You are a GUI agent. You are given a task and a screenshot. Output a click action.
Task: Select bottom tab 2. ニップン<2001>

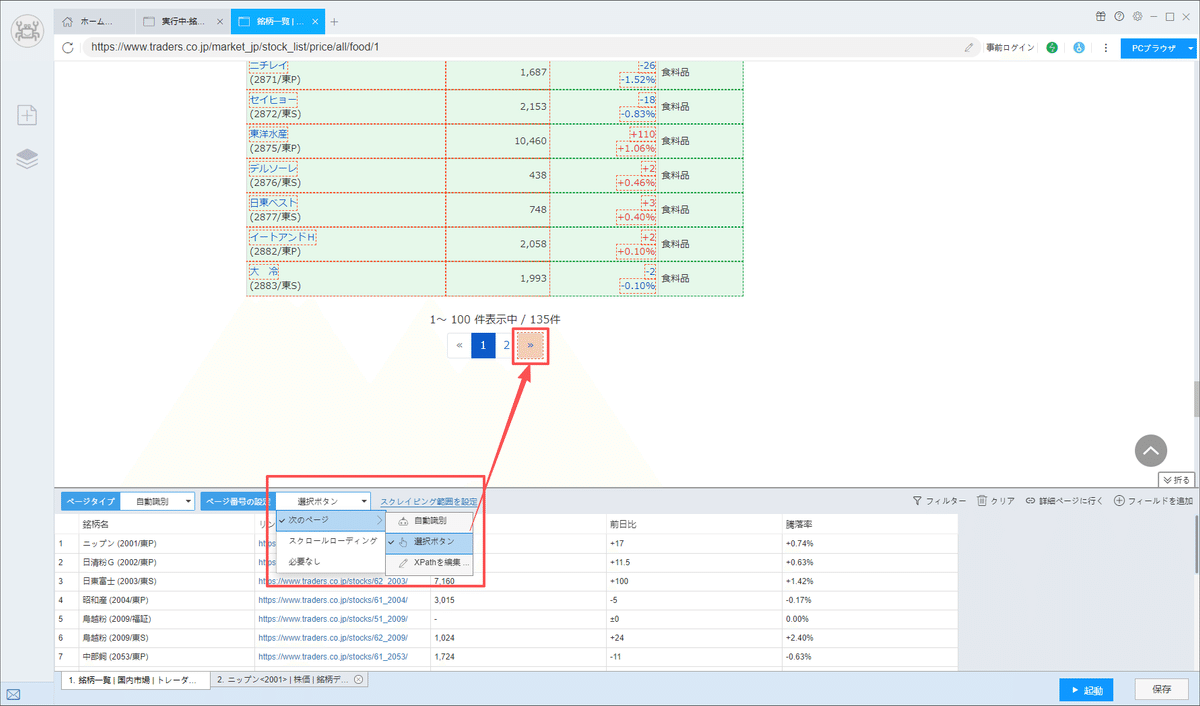coord(290,680)
